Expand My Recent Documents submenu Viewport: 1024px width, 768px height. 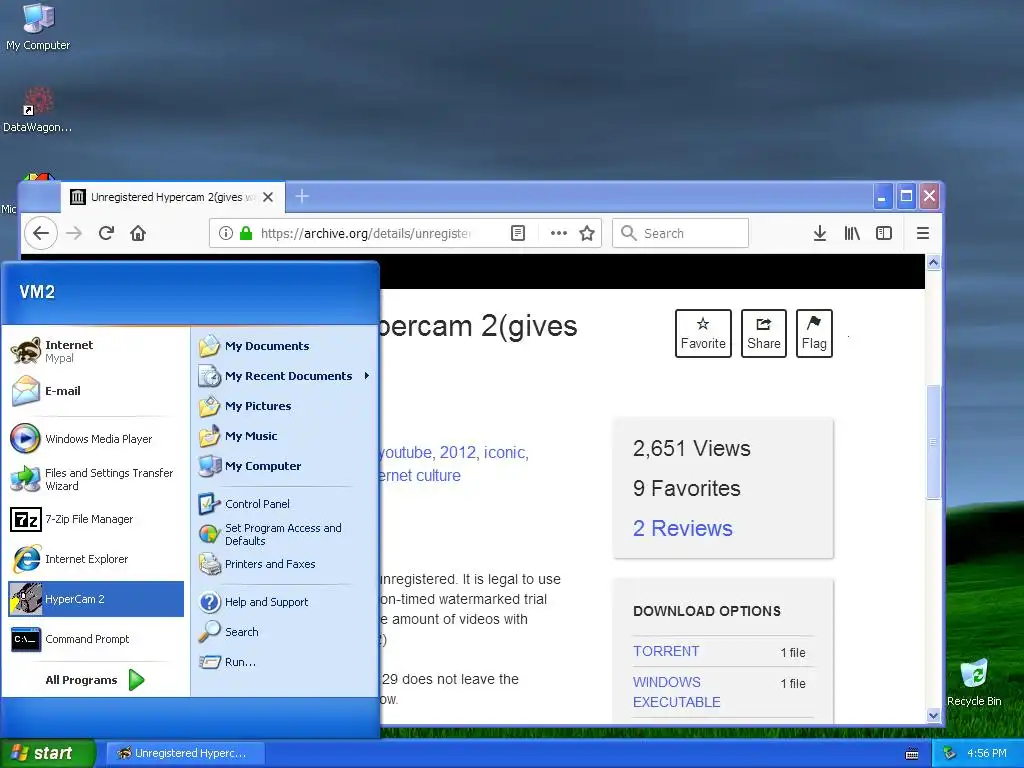click(x=284, y=376)
